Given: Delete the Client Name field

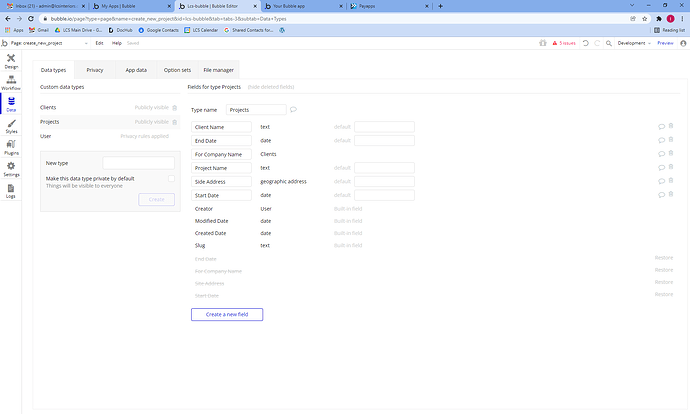Looking at the screenshot, I should 671,126.
